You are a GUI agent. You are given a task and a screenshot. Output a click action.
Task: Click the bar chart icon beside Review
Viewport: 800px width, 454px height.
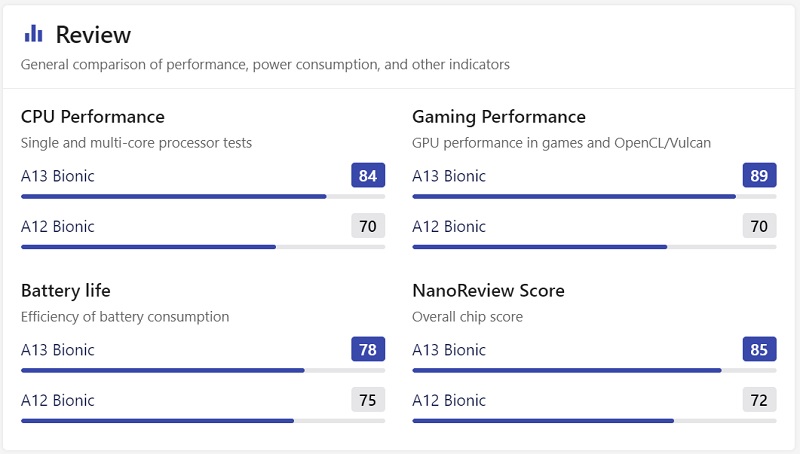tap(34, 34)
